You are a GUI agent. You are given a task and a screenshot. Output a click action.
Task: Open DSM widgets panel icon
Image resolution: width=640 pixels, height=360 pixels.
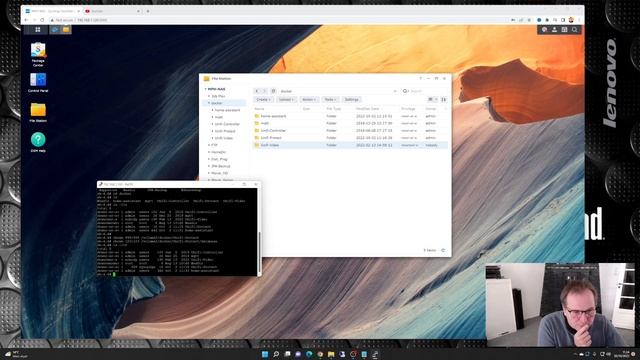pos(564,29)
